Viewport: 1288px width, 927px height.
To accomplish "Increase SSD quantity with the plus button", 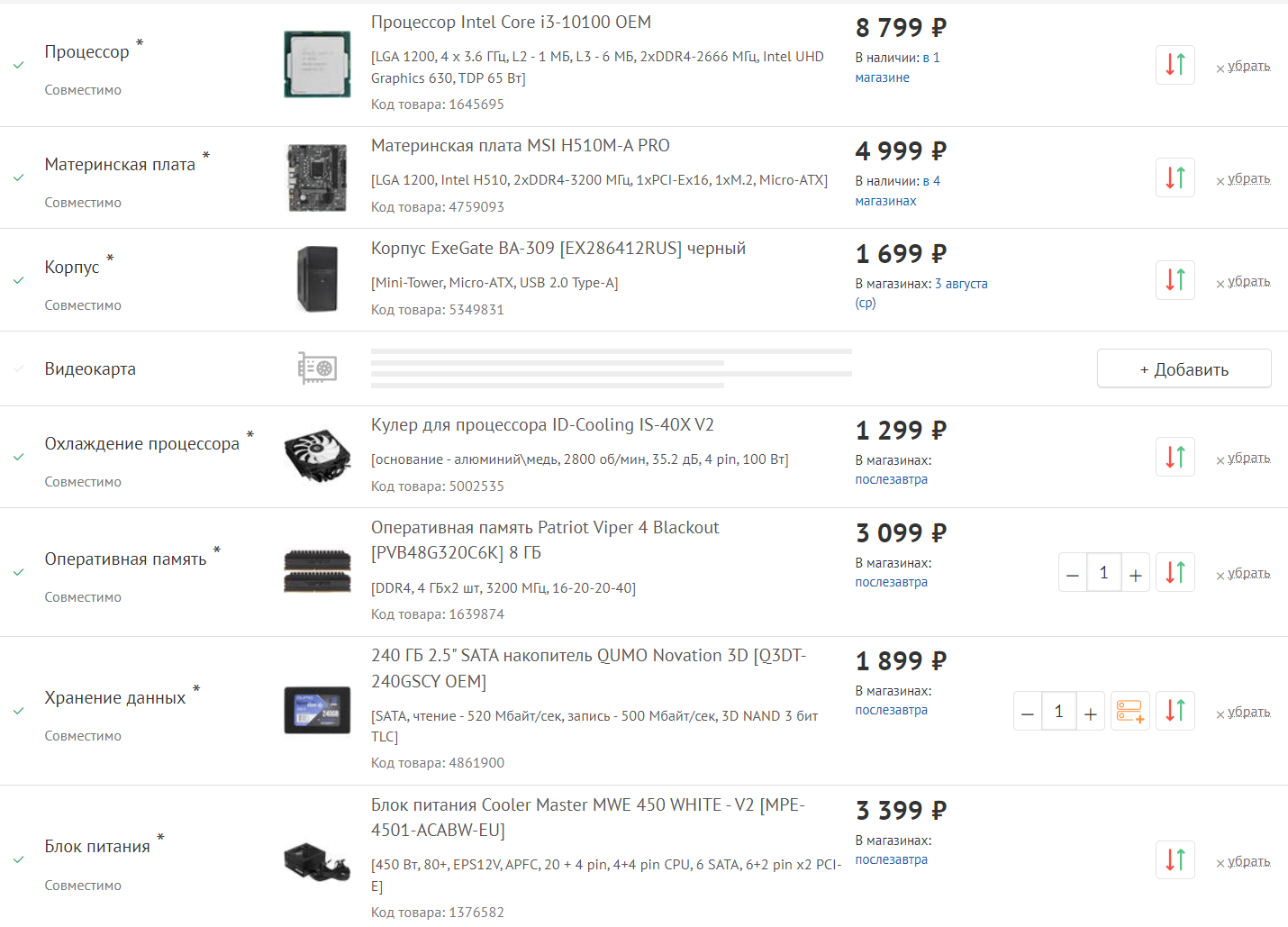I will click(1091, 712).
